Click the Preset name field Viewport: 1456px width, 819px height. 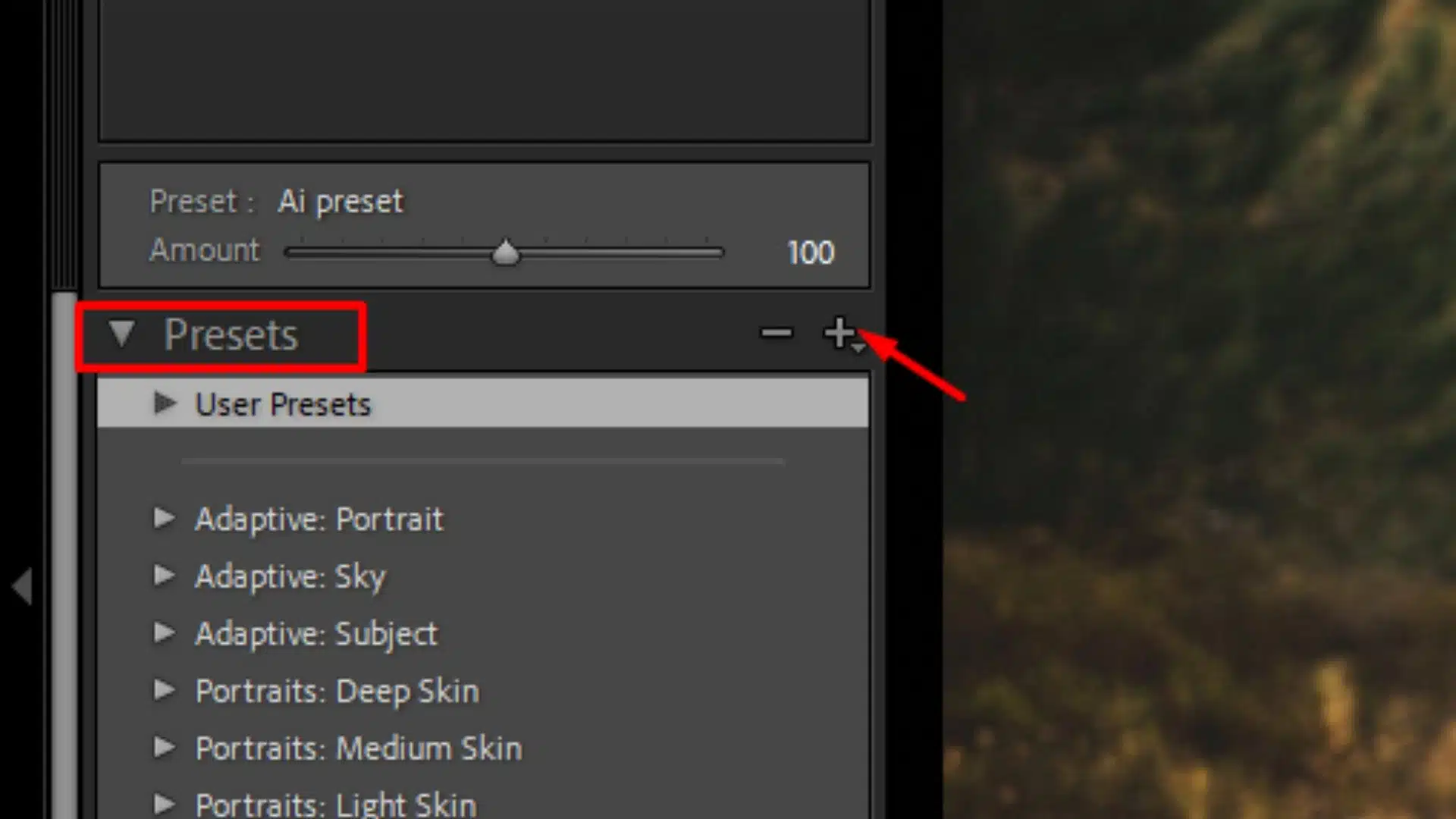coord(339,200)
